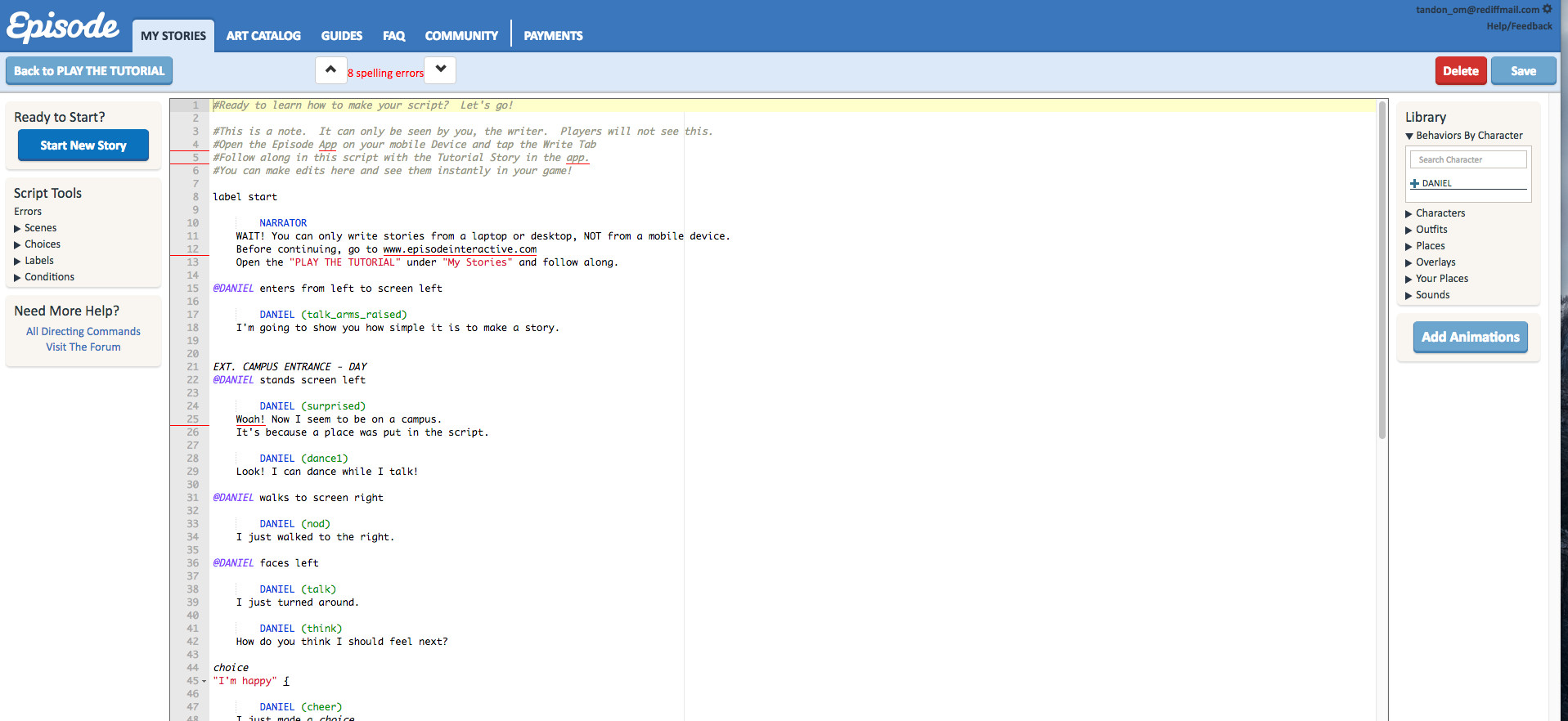Click the Episode logo

click(x=63, y=26)
